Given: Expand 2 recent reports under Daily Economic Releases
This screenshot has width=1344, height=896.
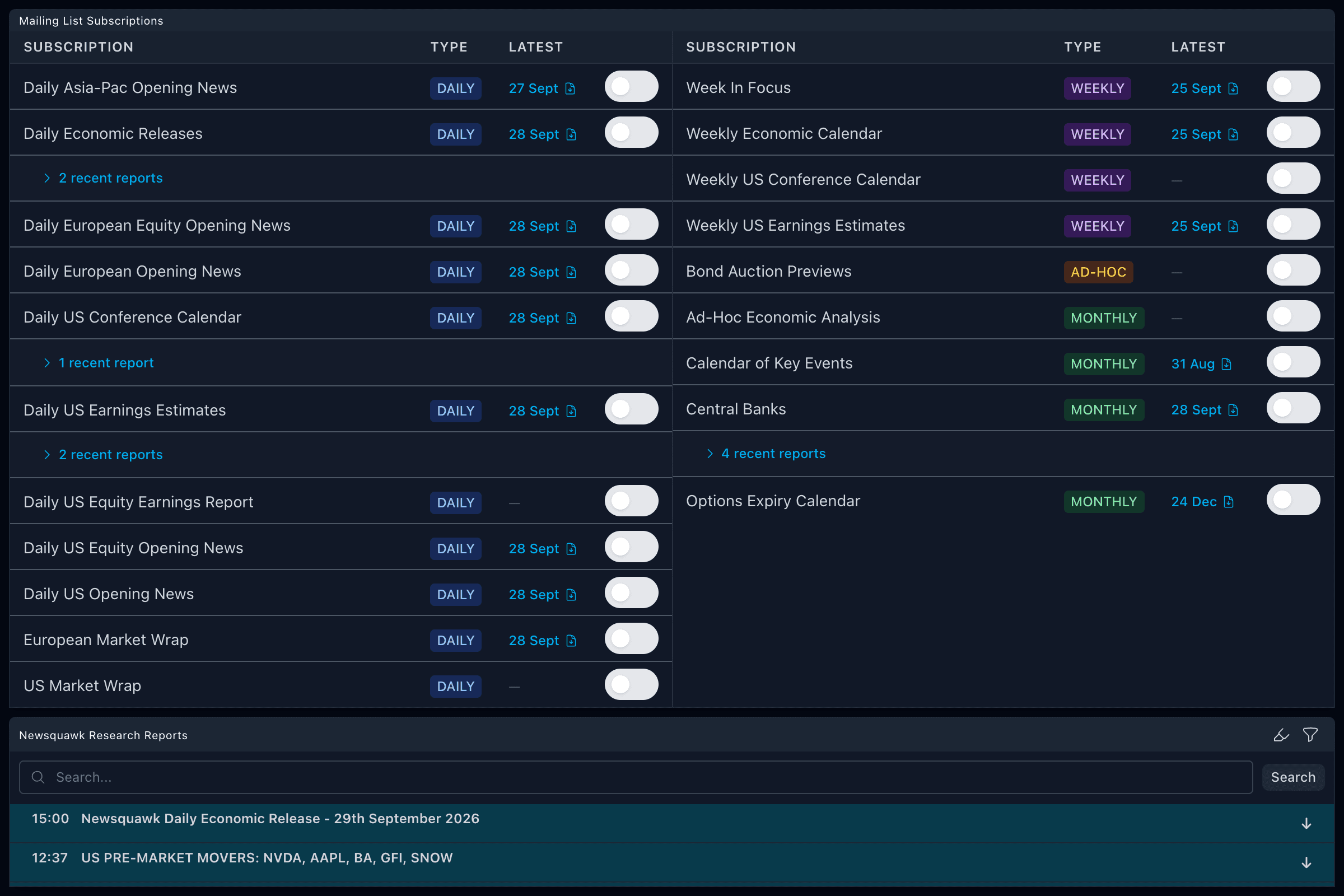Looking at the screenshot, I should tap(104, 178).
